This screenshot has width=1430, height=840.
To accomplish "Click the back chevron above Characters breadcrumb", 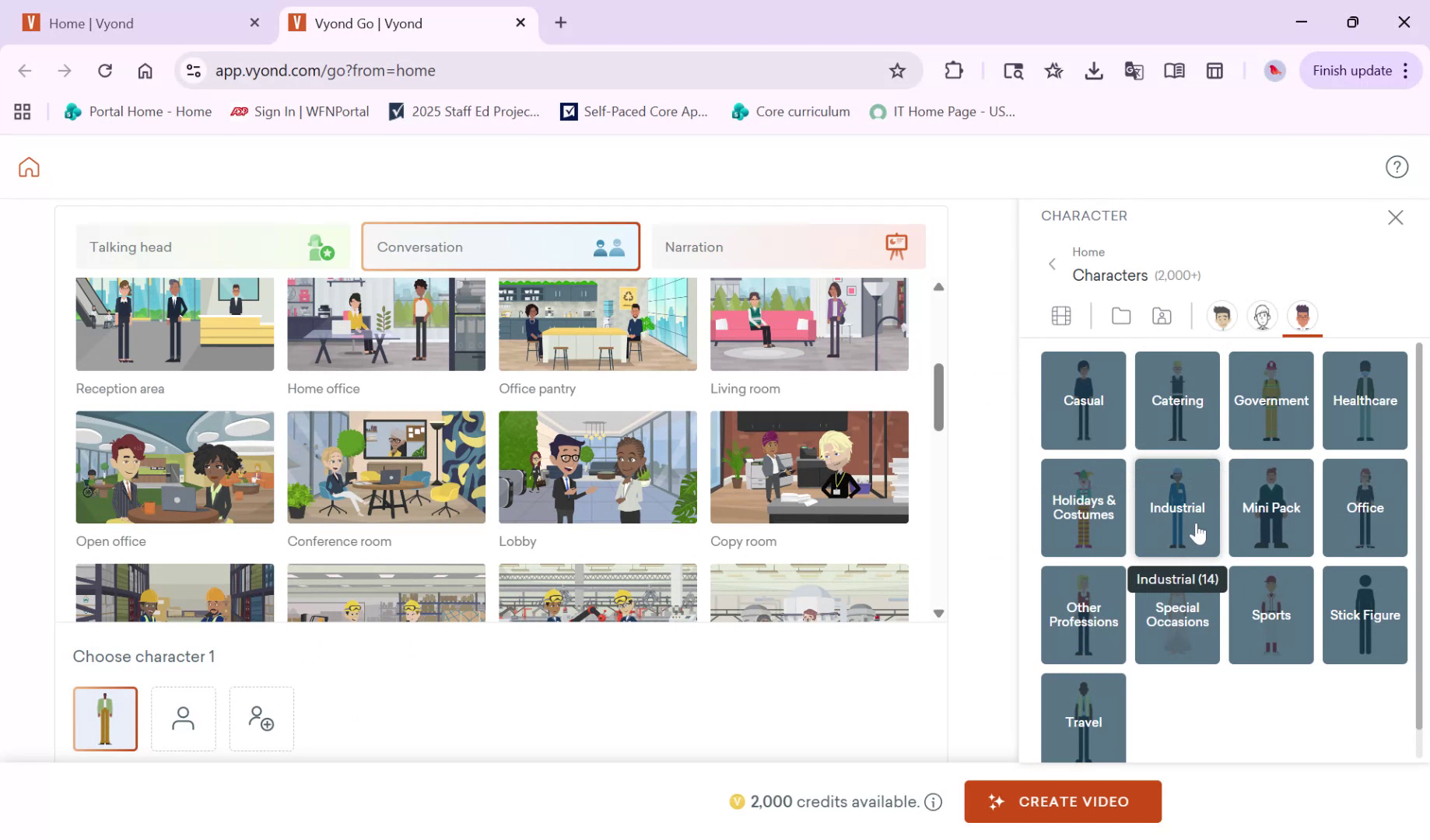I will pyautogui.click(x=1051, y=264).
